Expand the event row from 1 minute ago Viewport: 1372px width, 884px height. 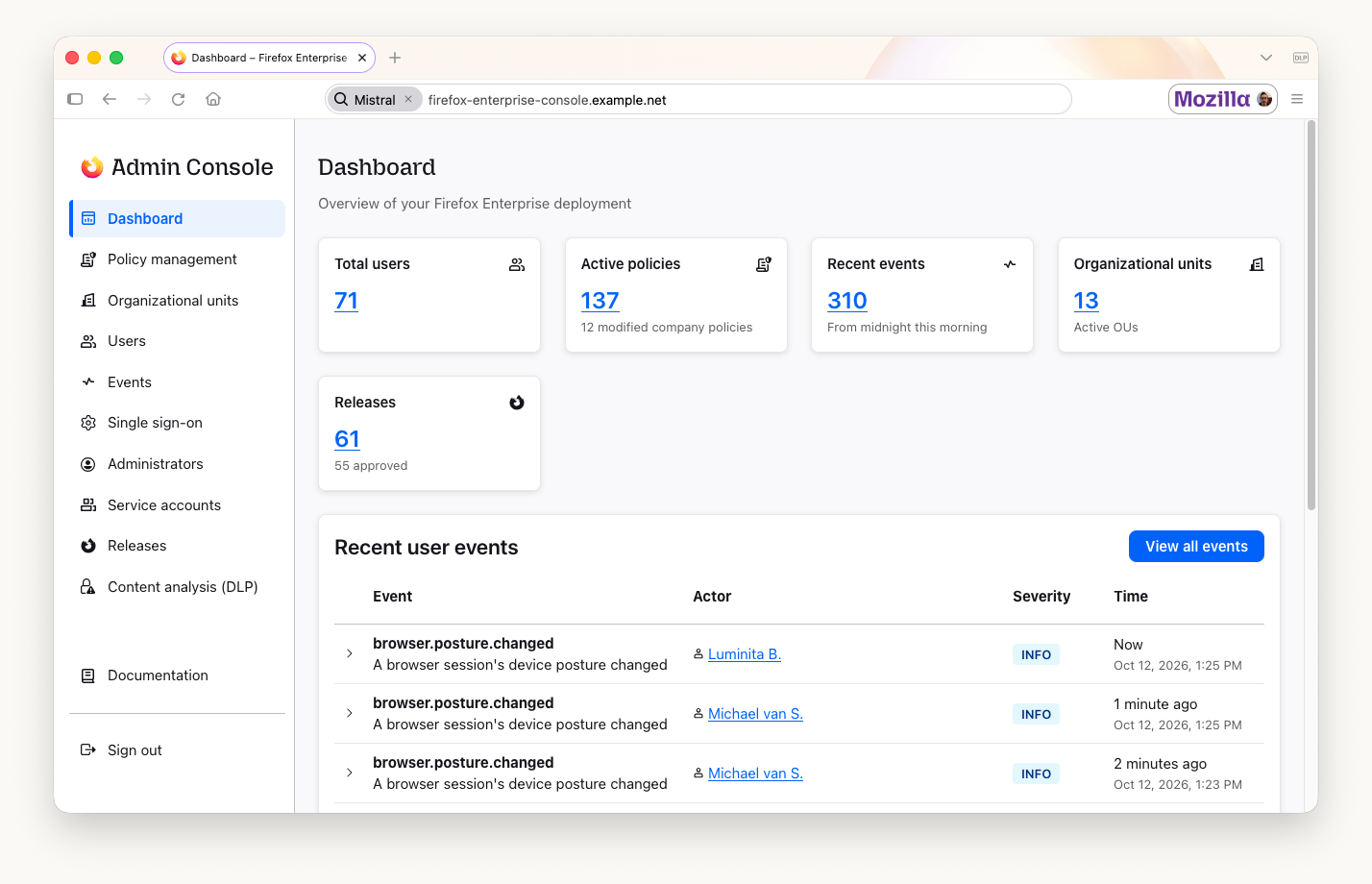click(x=350, y=713)
